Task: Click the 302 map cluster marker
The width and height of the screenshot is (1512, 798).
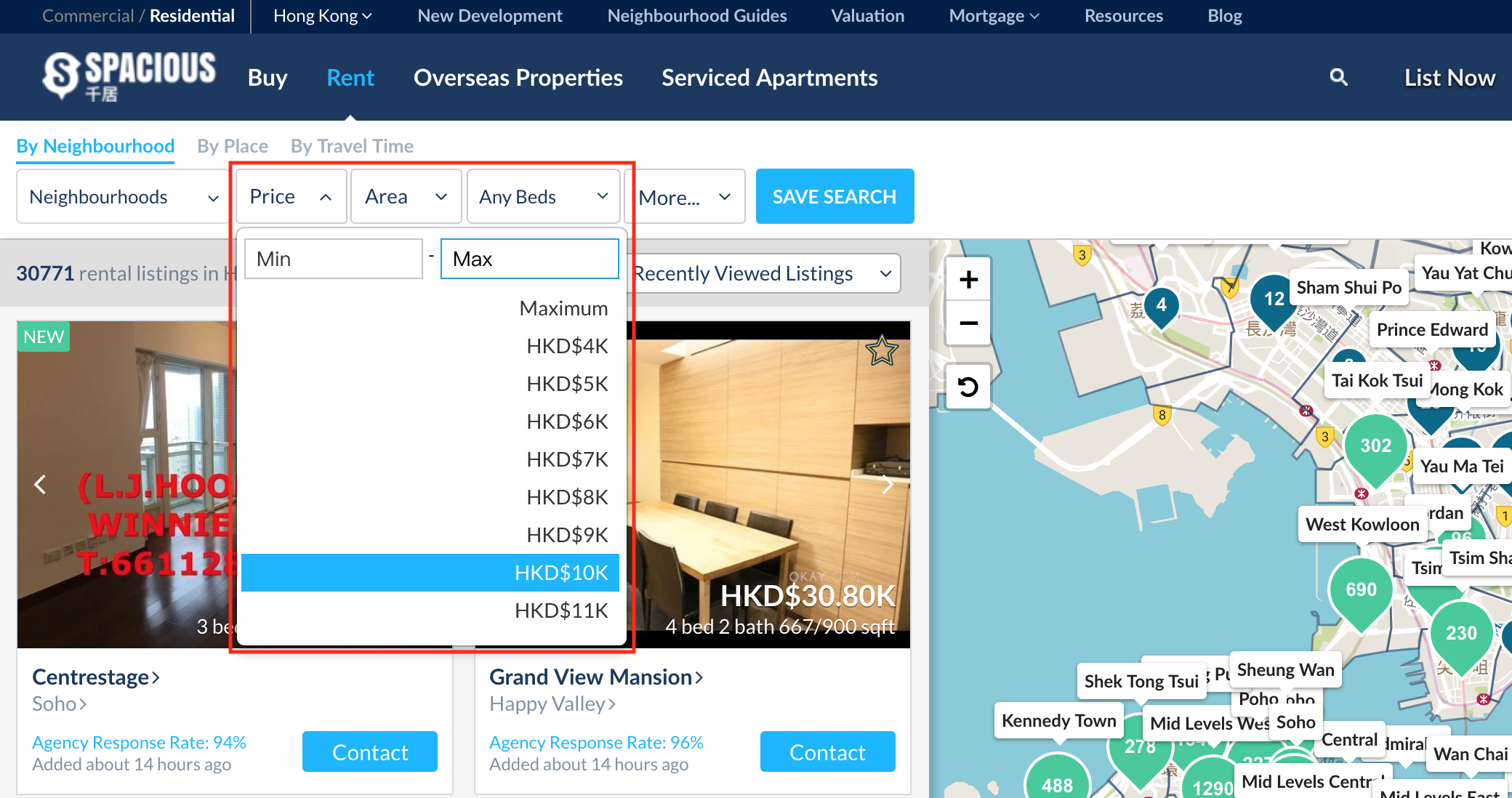Action: coord(1375,446)
